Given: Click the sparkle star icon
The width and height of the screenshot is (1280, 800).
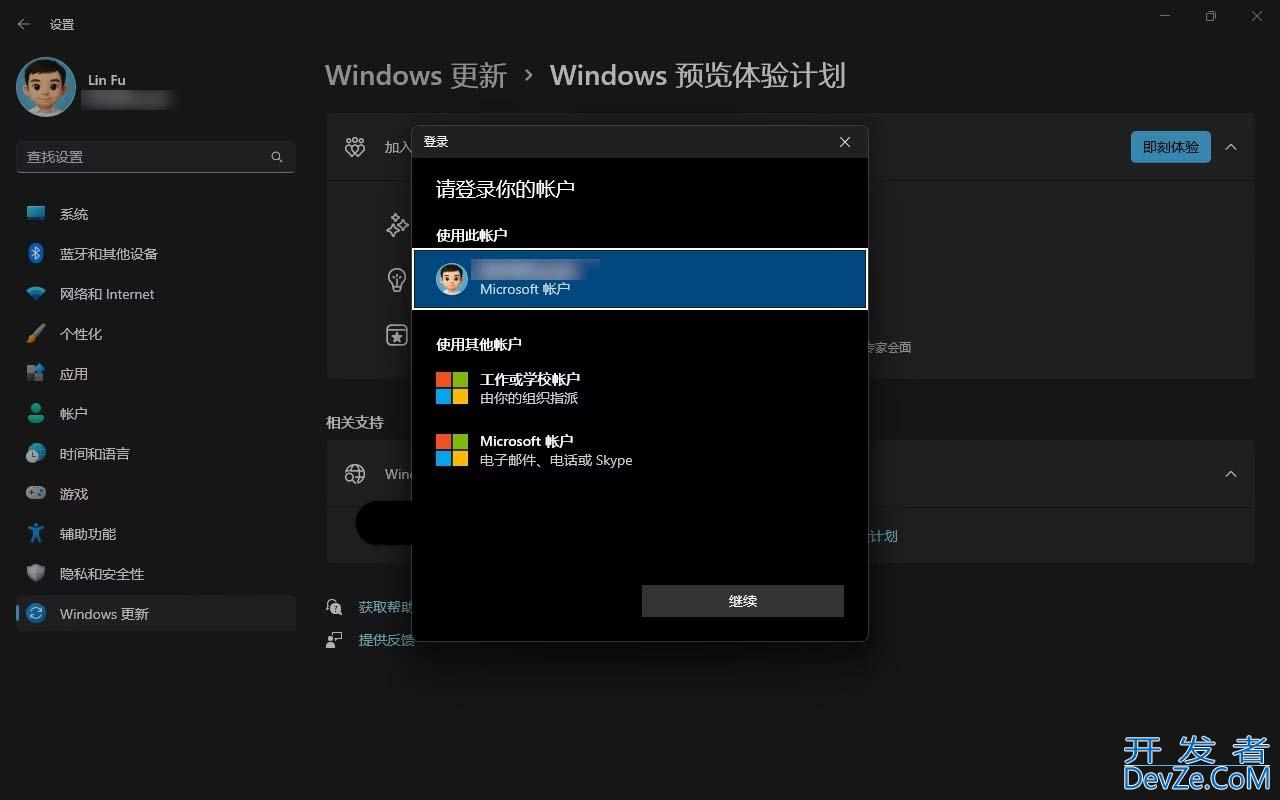Looking at the screenshot, I should point(397,224).
